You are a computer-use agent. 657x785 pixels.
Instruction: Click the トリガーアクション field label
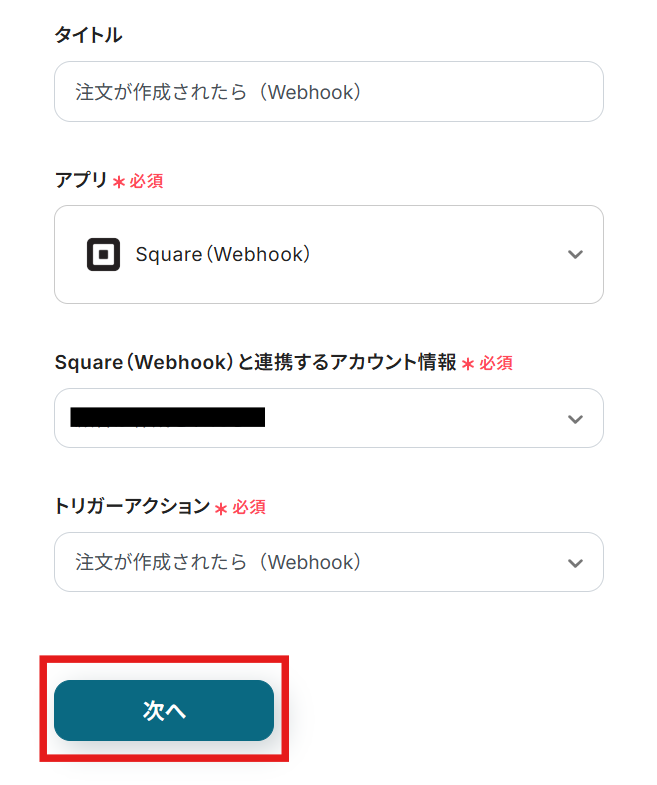tap(132, 506)
